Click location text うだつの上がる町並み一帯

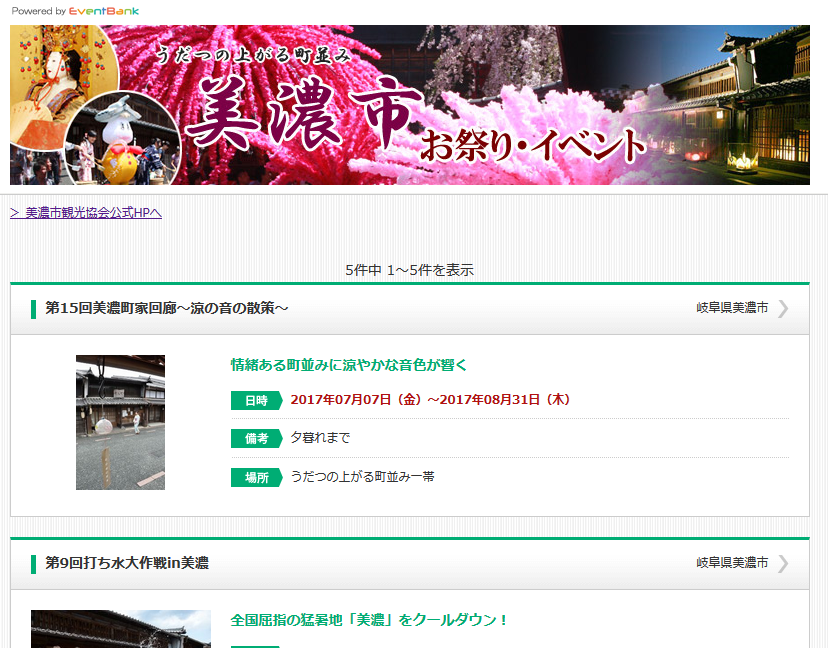point(363,476)
